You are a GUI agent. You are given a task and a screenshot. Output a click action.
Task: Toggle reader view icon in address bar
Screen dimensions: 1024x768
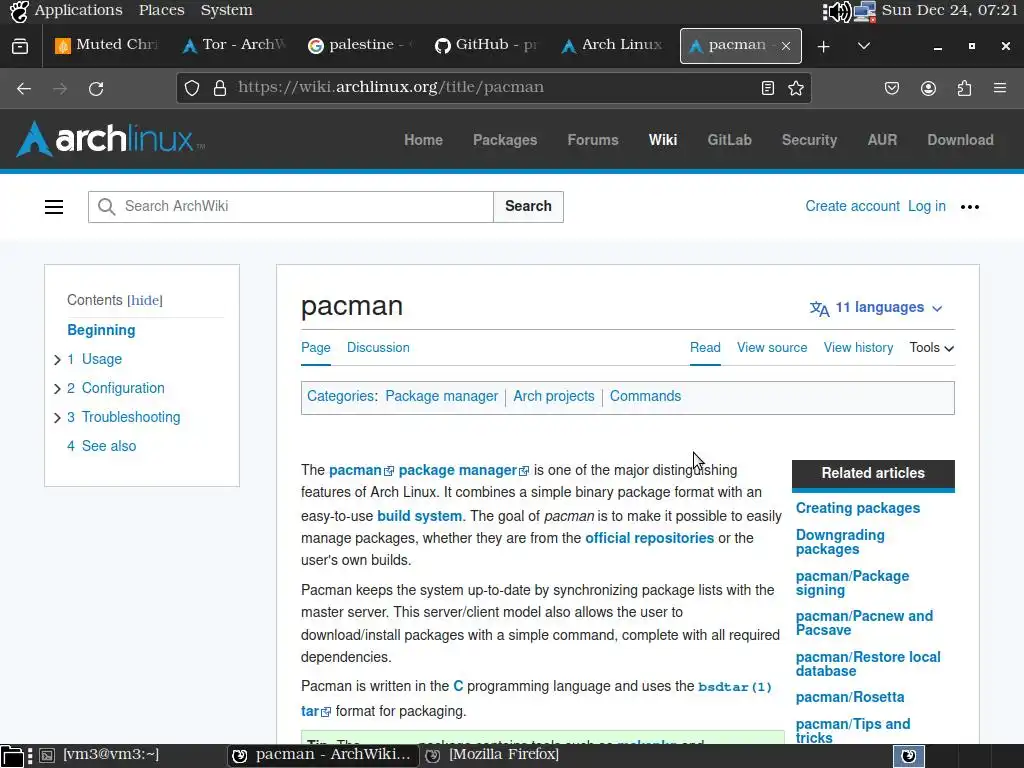(768, 88)
